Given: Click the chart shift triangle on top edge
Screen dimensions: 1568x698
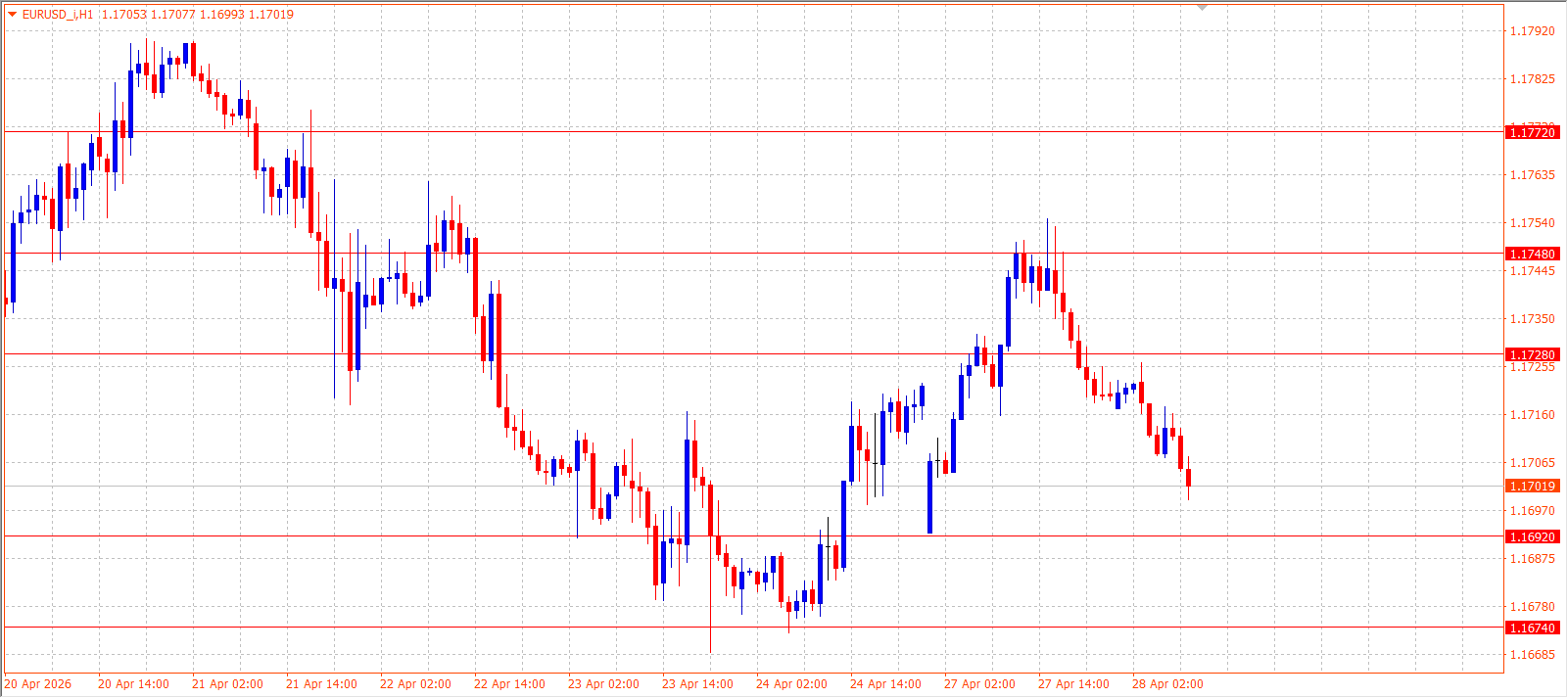Looking at the screenshot, I should click(1202, 8).
